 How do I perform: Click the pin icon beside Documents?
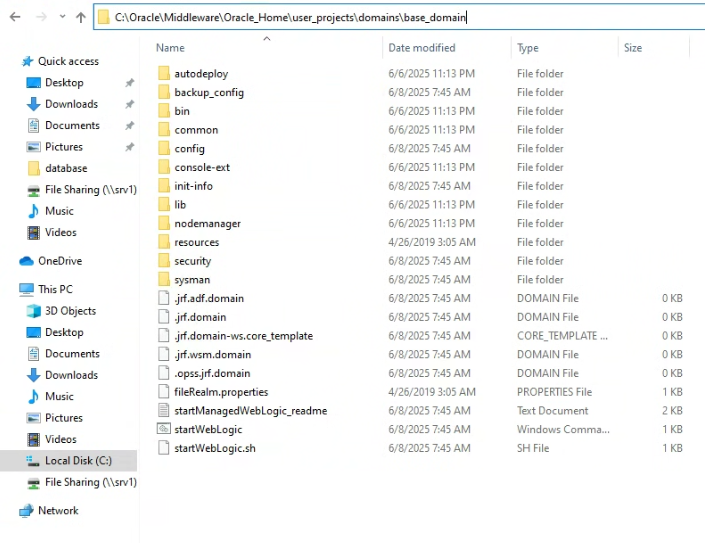[129, 125]
